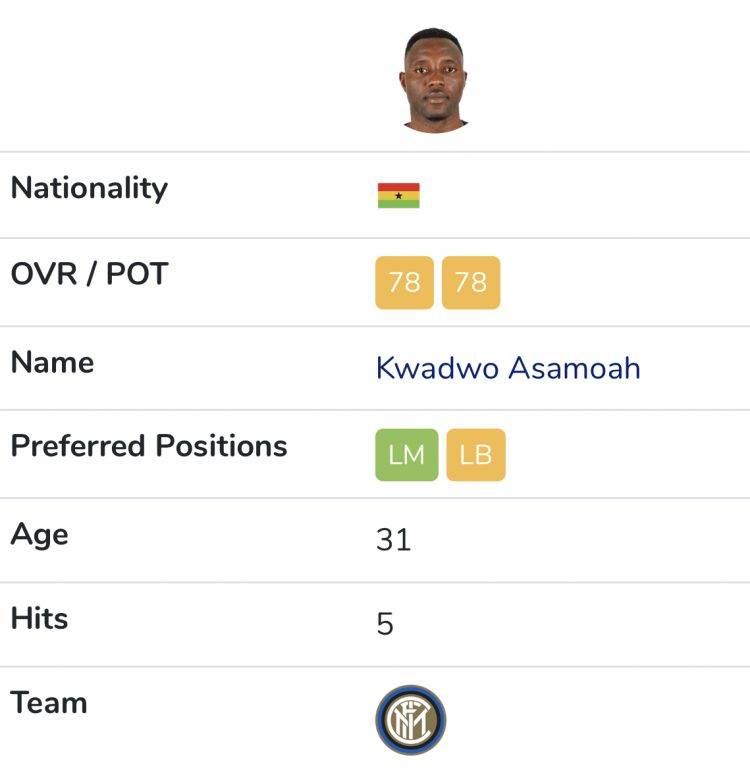Click the age value 31
750x773 pixels.
click(x=393, y=540)
